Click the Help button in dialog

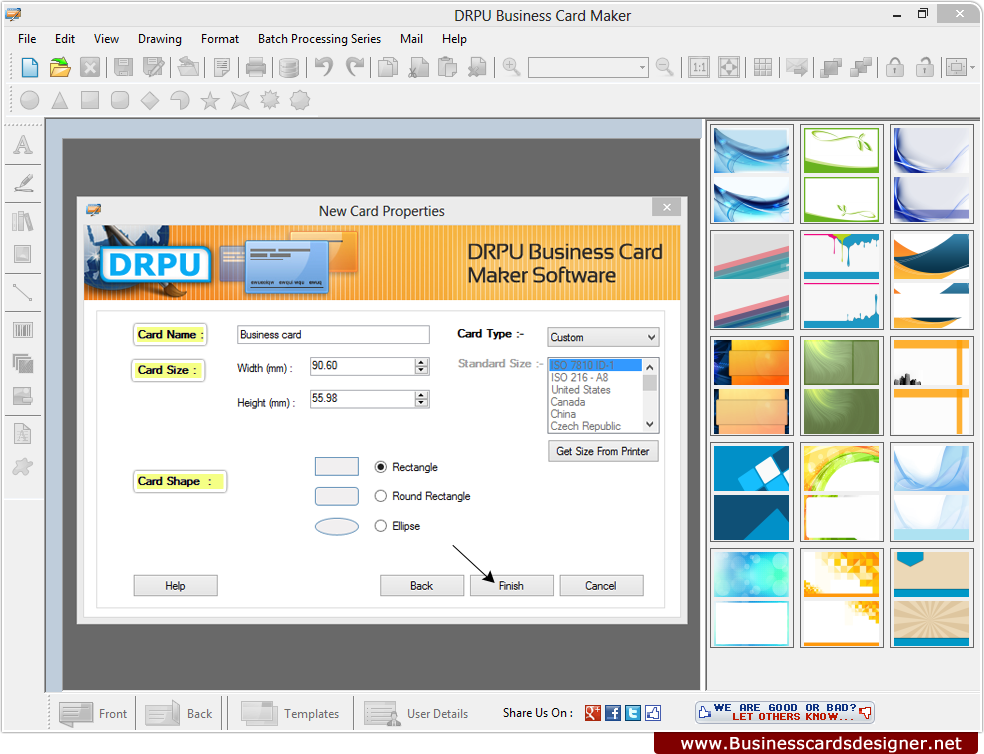pos(176,586)
